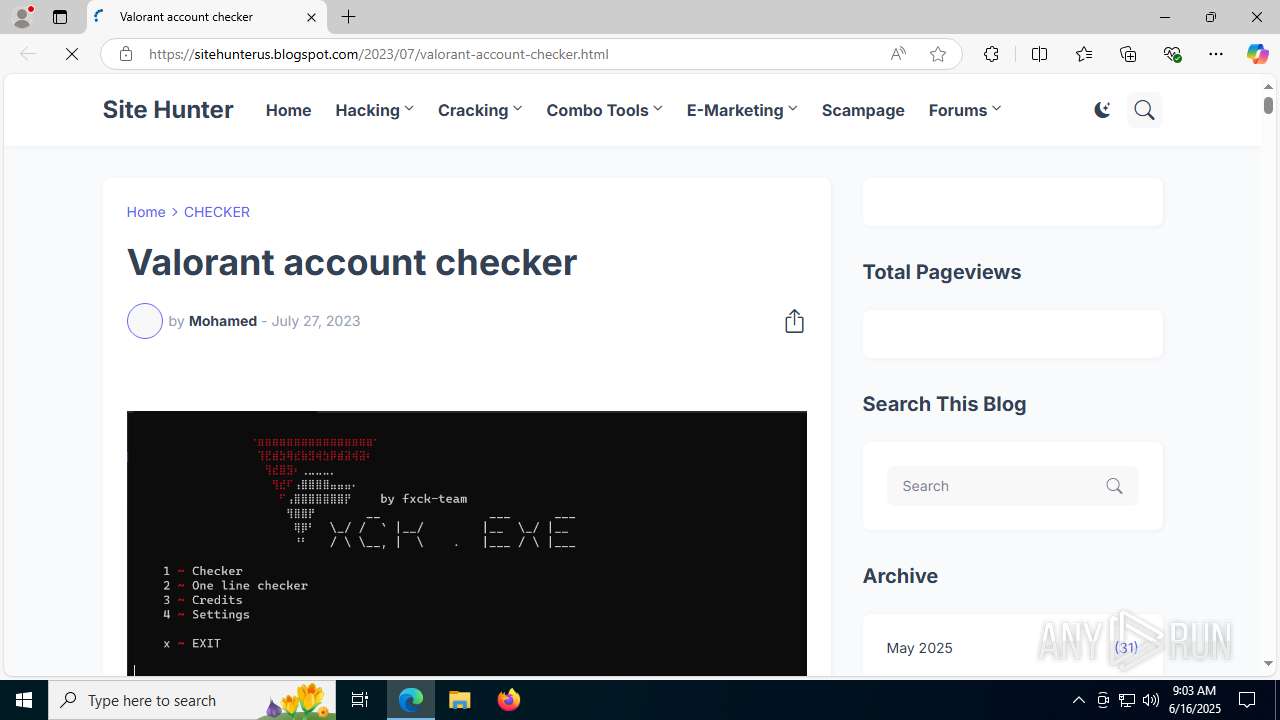
Task: View site information lock icon
Action: [x=125, y=54]
